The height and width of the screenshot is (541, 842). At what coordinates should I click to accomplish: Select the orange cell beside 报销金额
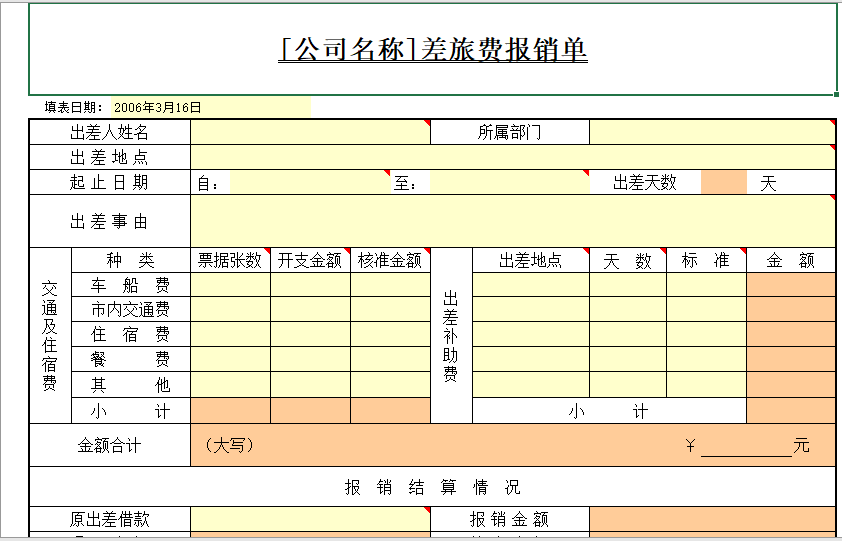pyautogui.click(x=711, y=520)
